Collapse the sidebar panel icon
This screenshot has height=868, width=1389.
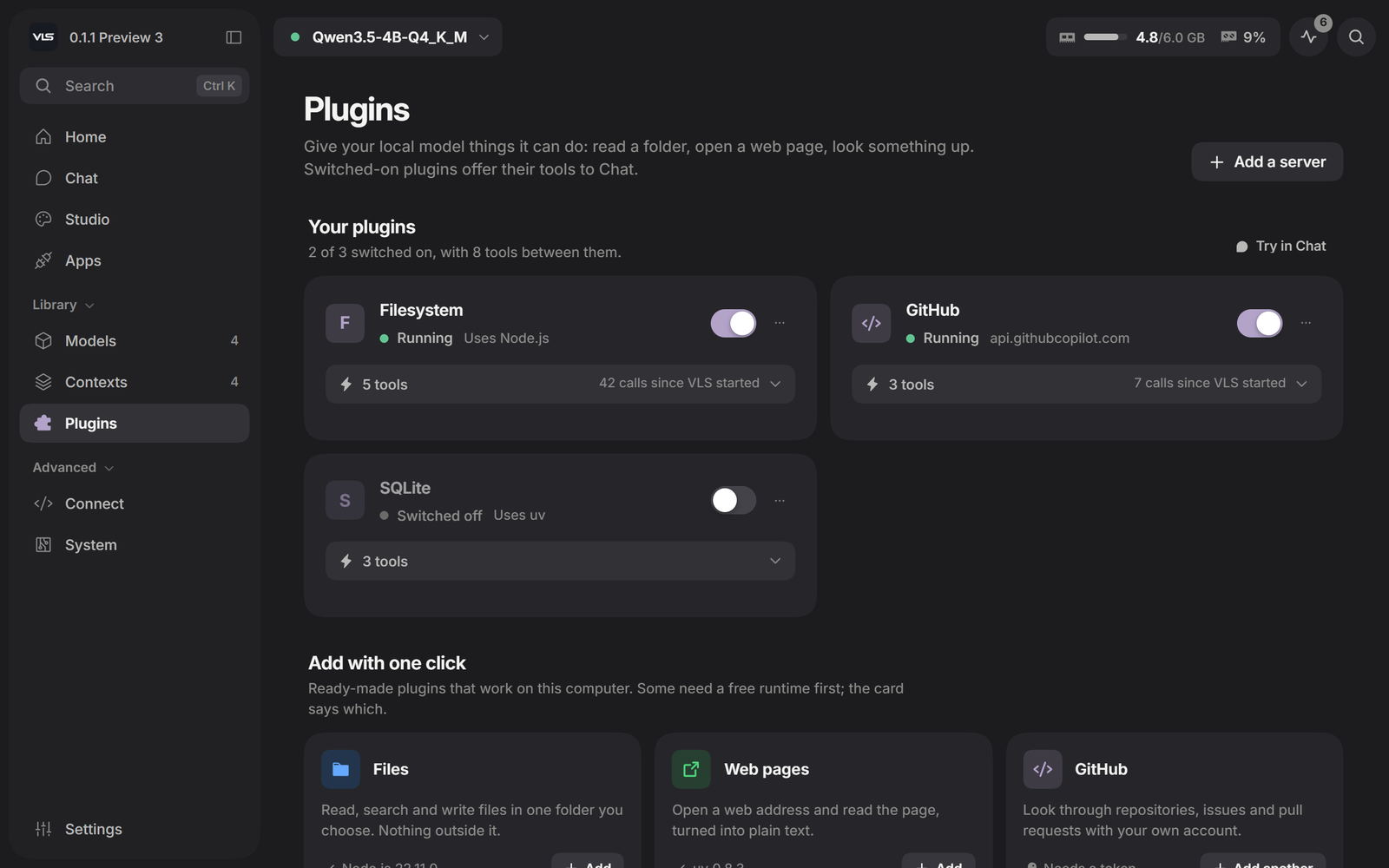point(234,37)
